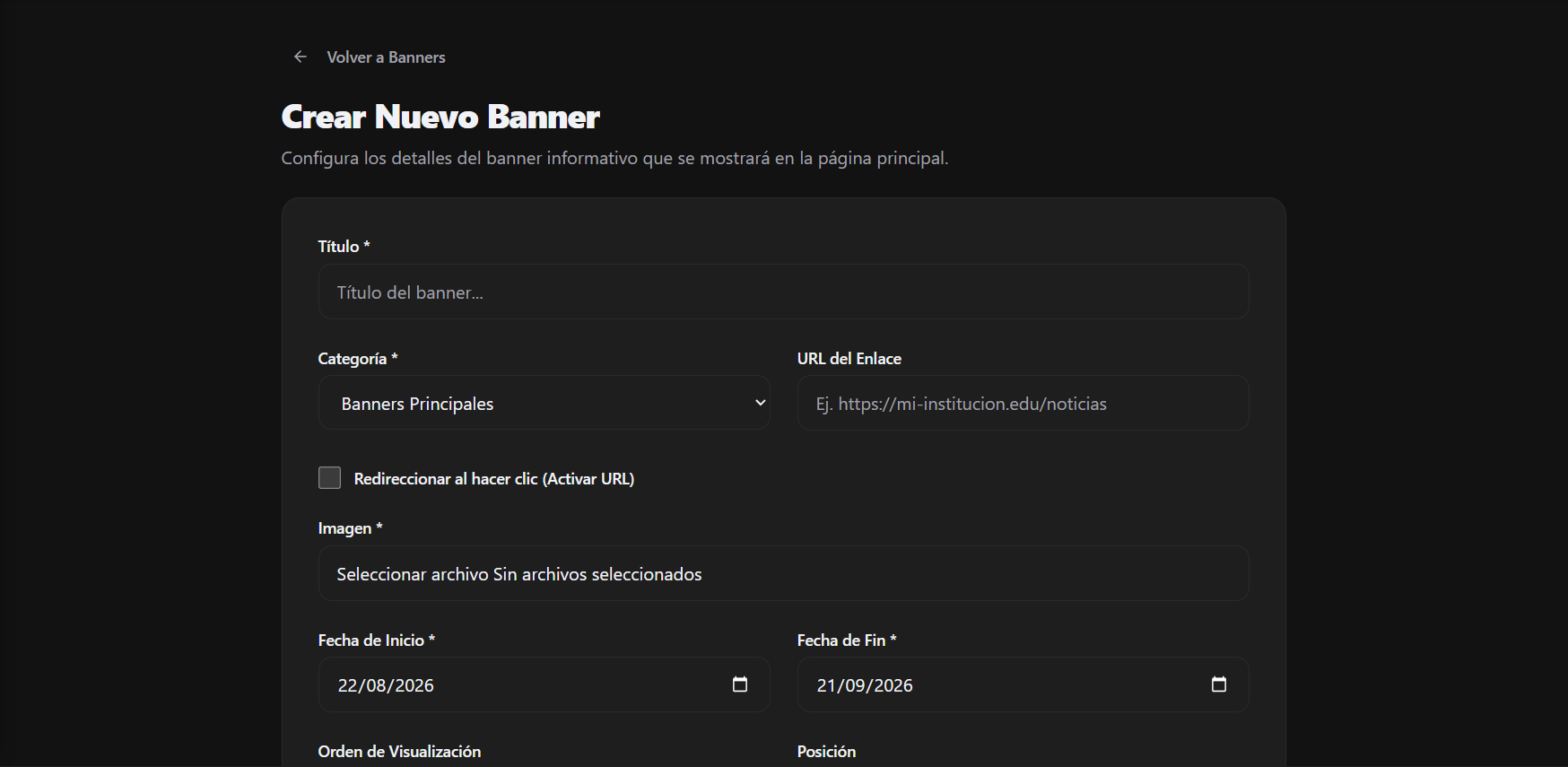Click the Redireccionar al hacer clic label text
The width and height of the screenshot is (1568, 767).
point(494,479)
